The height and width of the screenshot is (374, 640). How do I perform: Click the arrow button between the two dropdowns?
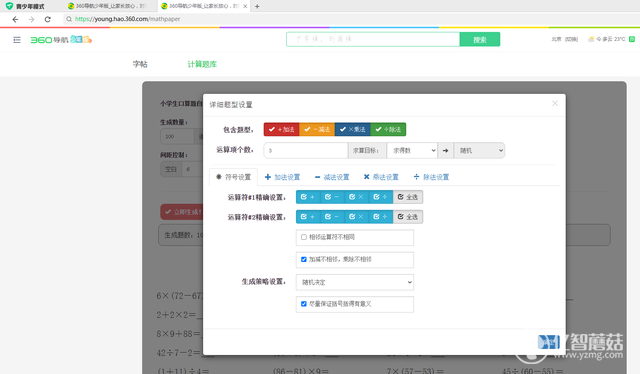click(x=445, y=151)
